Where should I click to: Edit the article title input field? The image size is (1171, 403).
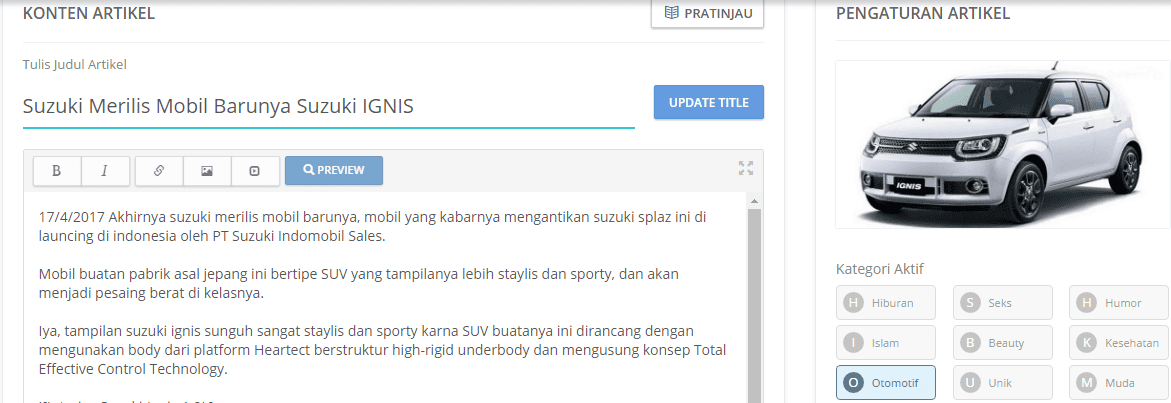coord(329,106)
